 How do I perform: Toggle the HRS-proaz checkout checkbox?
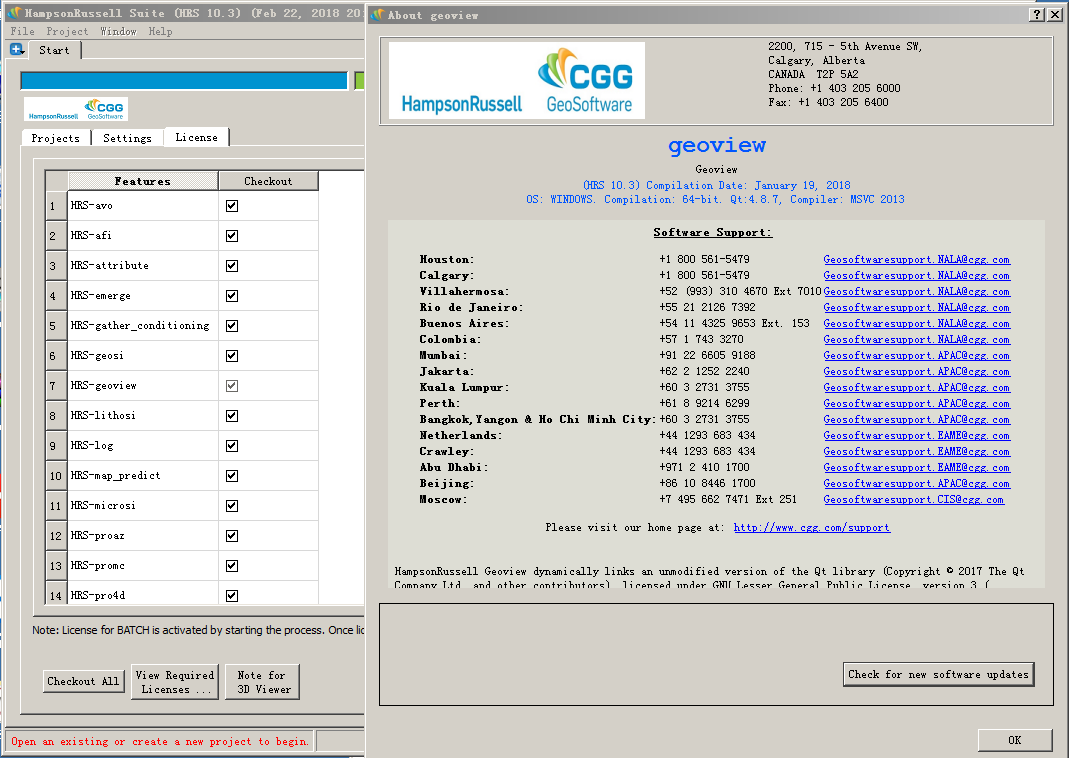coord(232,536)
